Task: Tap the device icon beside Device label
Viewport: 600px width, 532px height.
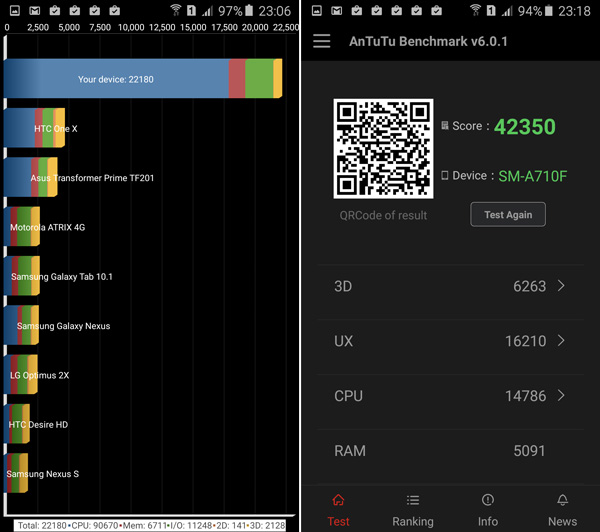Action: [x=445, y=176]
